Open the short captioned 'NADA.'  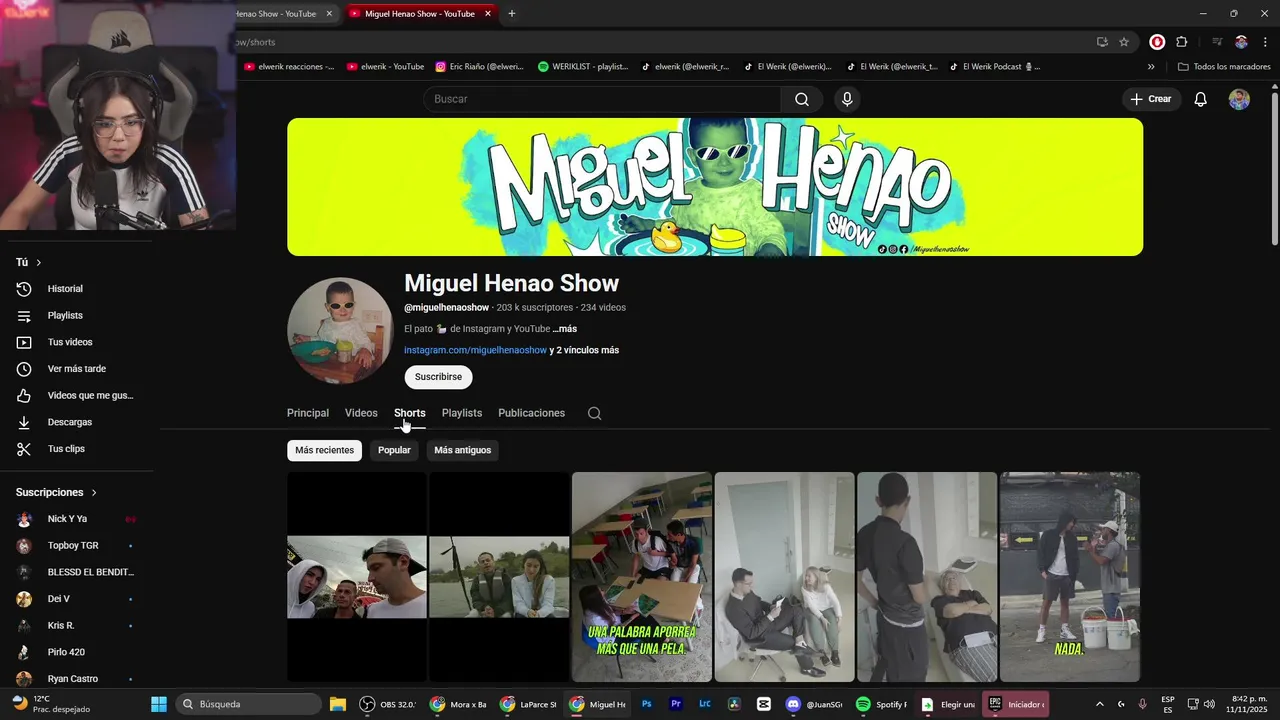pos(1070,577)
